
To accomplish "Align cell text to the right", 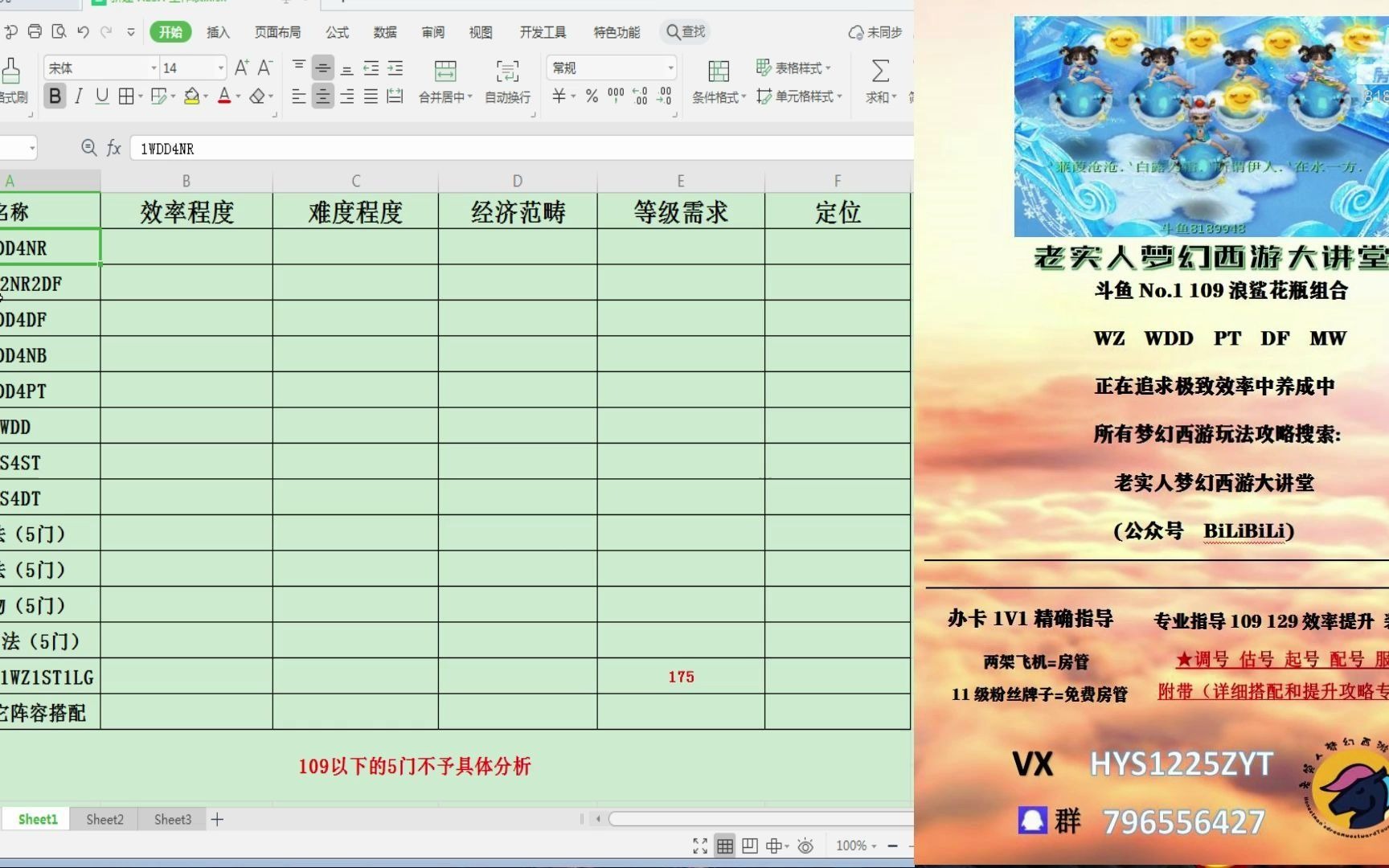I will coord(347,96).
